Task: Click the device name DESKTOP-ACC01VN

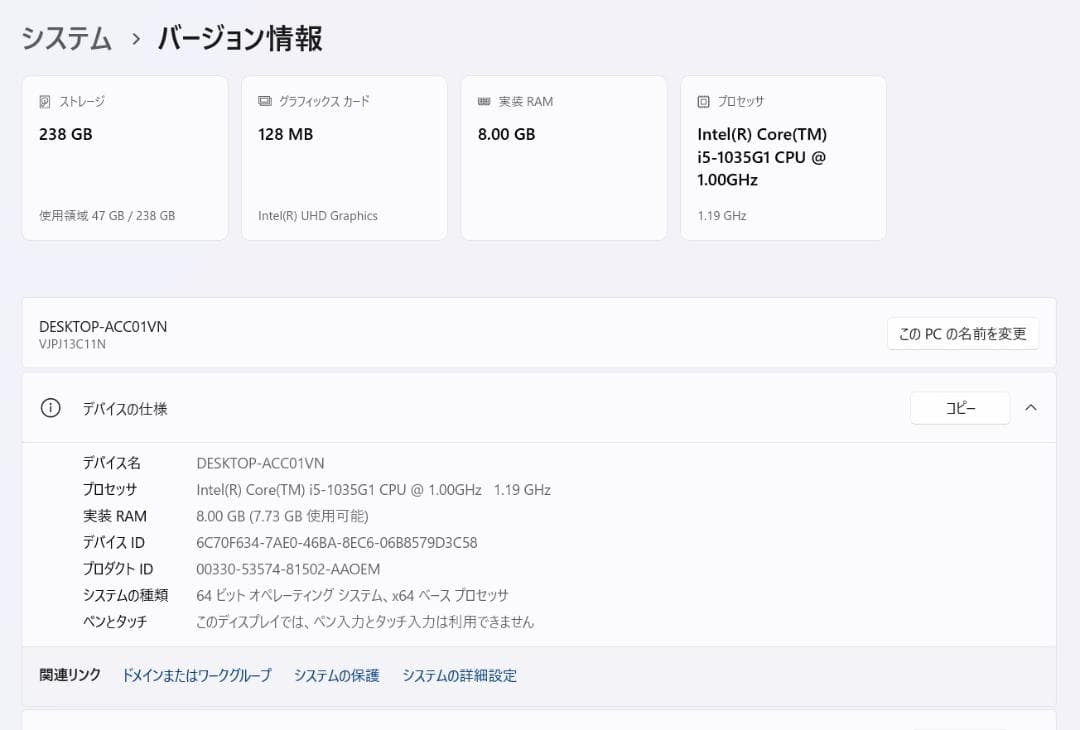Action: tap(101, 326)
